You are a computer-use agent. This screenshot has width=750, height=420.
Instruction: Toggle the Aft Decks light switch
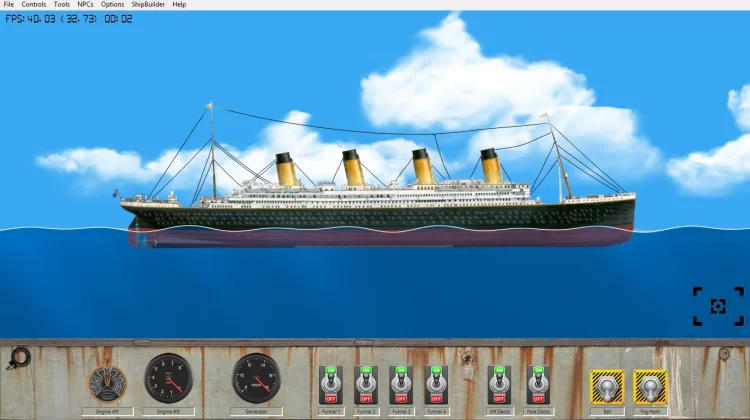(x=499, y=385)
